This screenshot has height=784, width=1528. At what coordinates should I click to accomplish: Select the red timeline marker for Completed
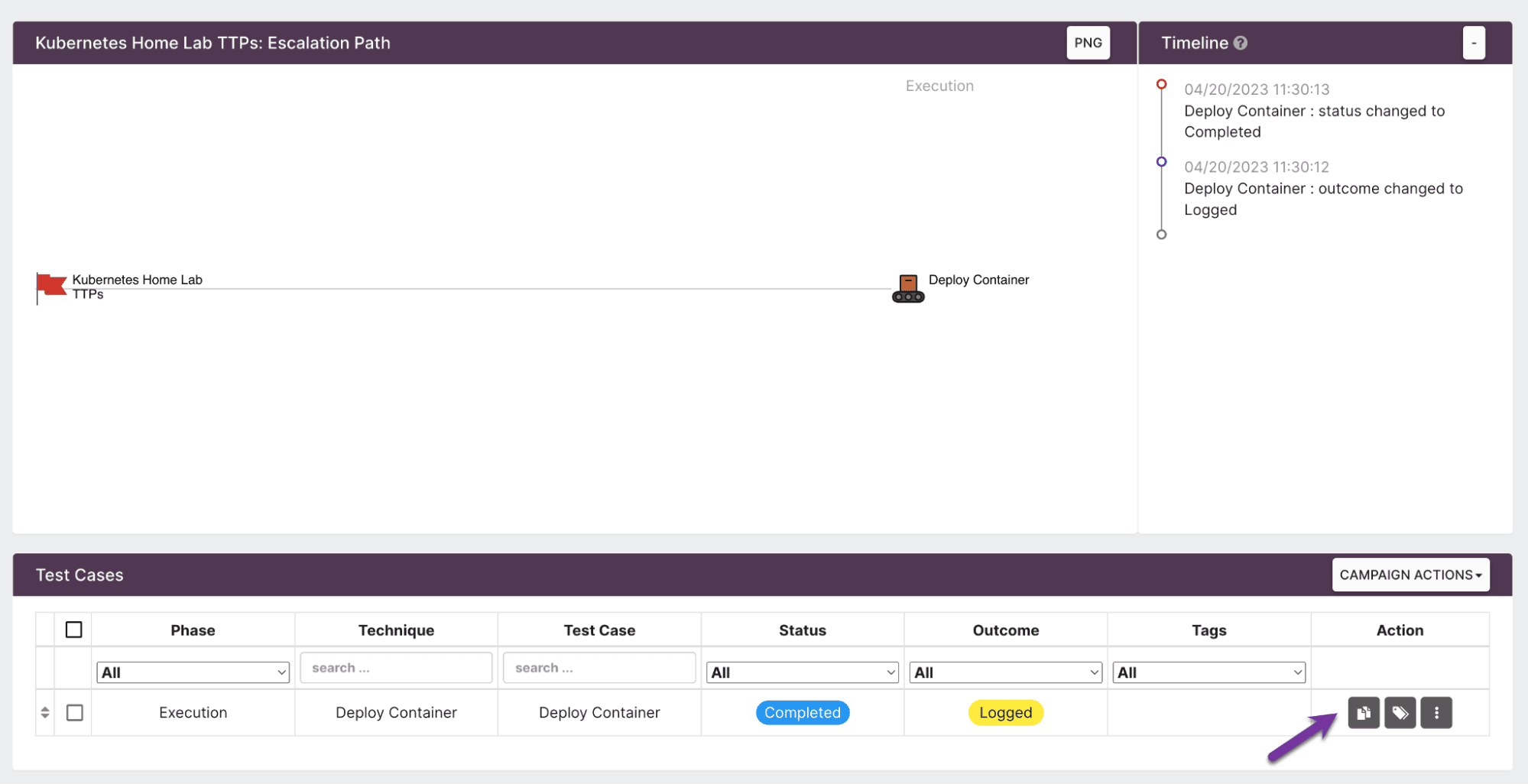click(1161, 84)
